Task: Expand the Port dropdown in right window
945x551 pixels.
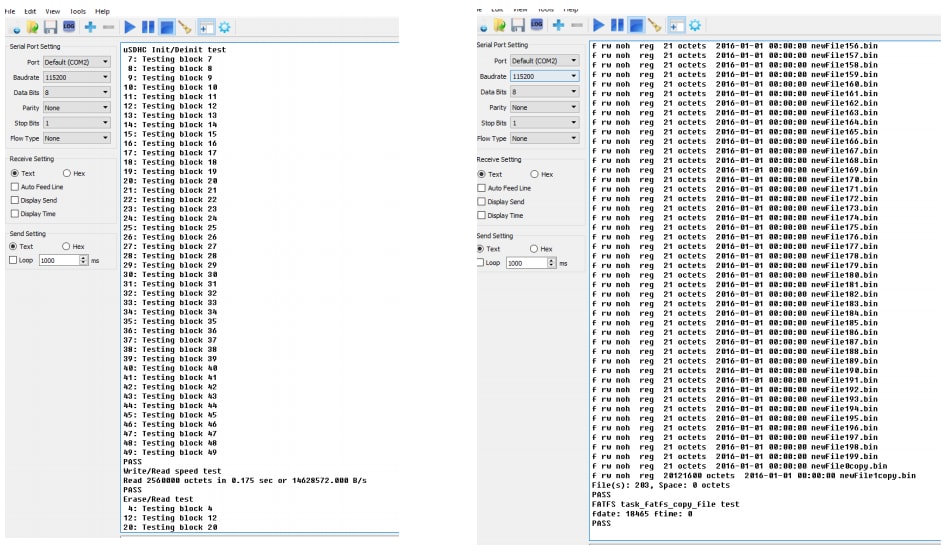Action: point(544,61)
